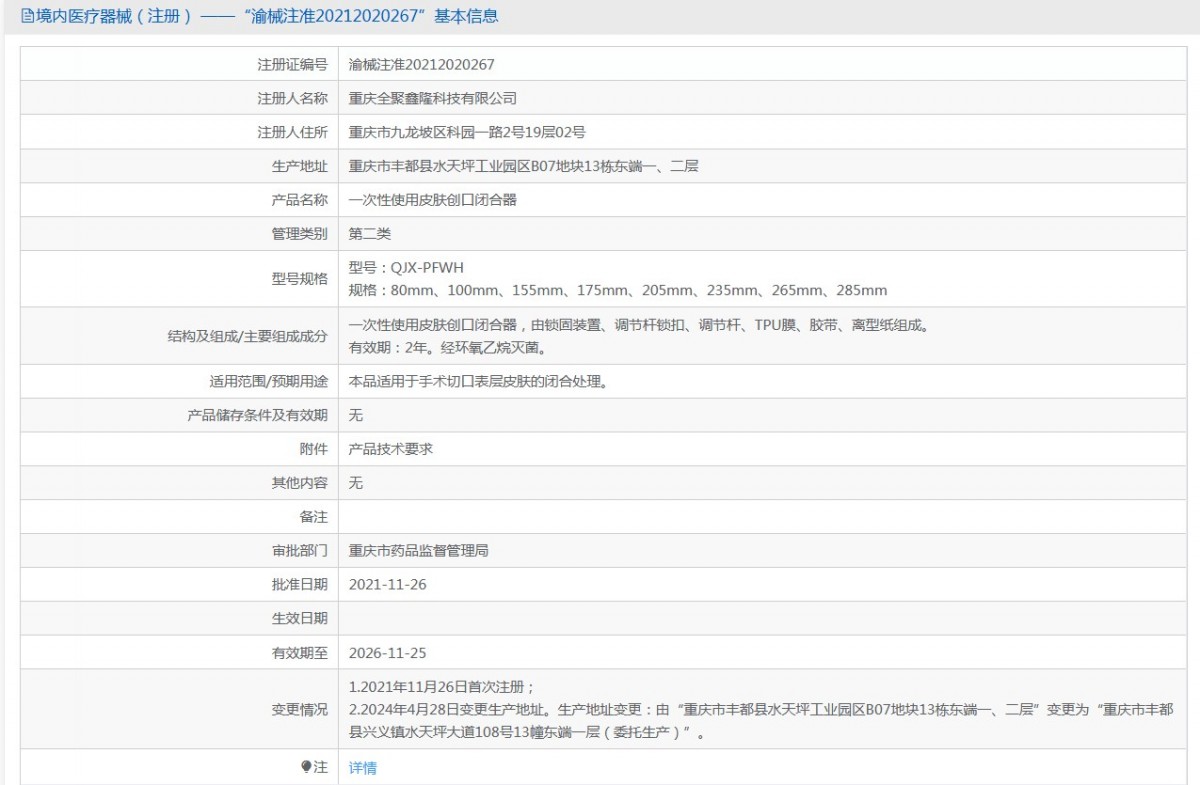Image resolution: width=1200 pixels, height=785 pixels.
Task: Click the 备注 label
Action: click(x=313, y=517)
